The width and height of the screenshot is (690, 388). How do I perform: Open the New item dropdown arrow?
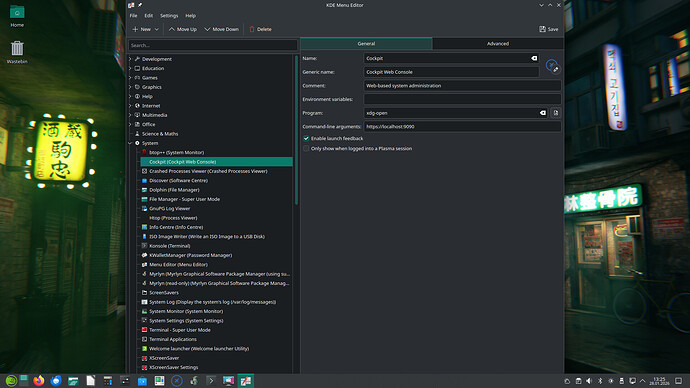pyautogui.click(x=156, y=29)
